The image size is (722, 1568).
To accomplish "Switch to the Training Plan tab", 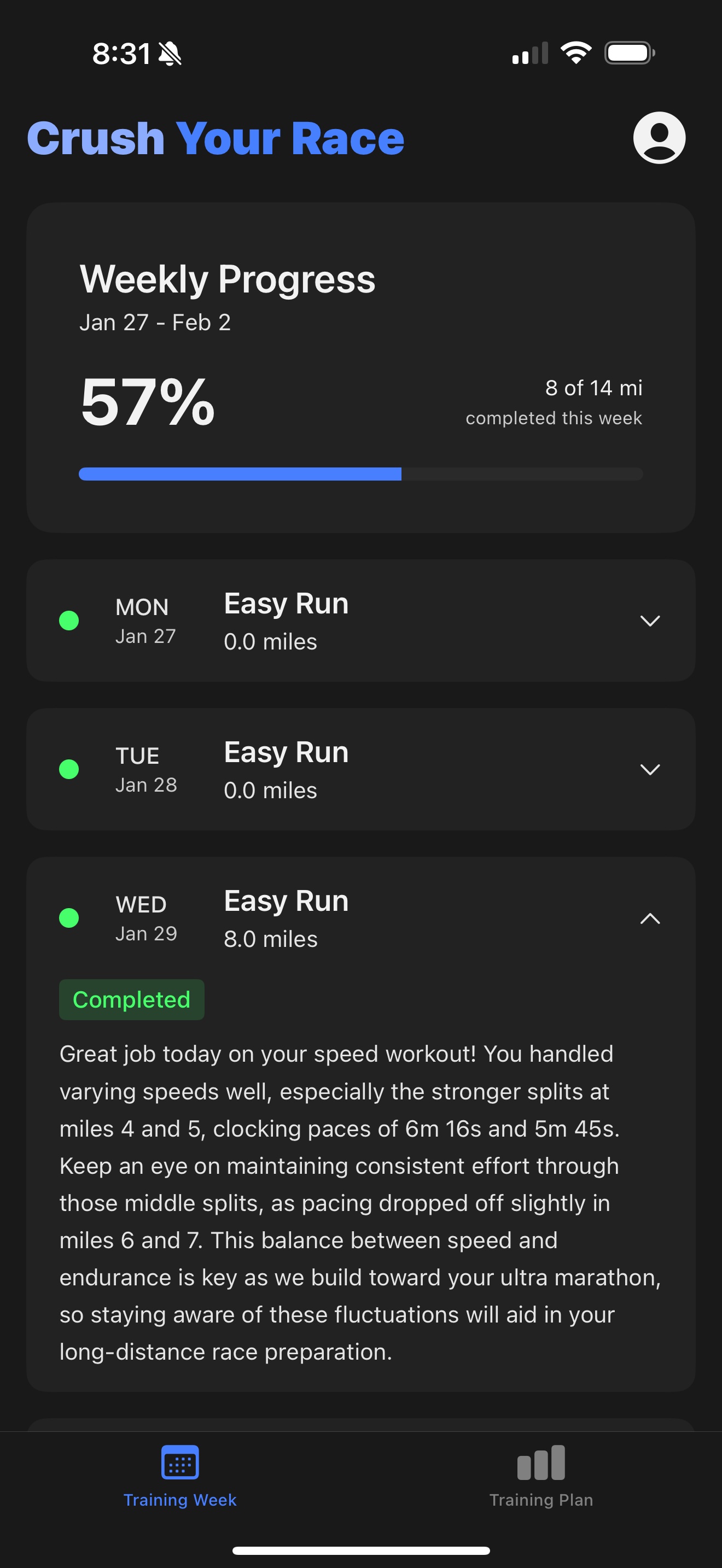I will [541, 1477].
